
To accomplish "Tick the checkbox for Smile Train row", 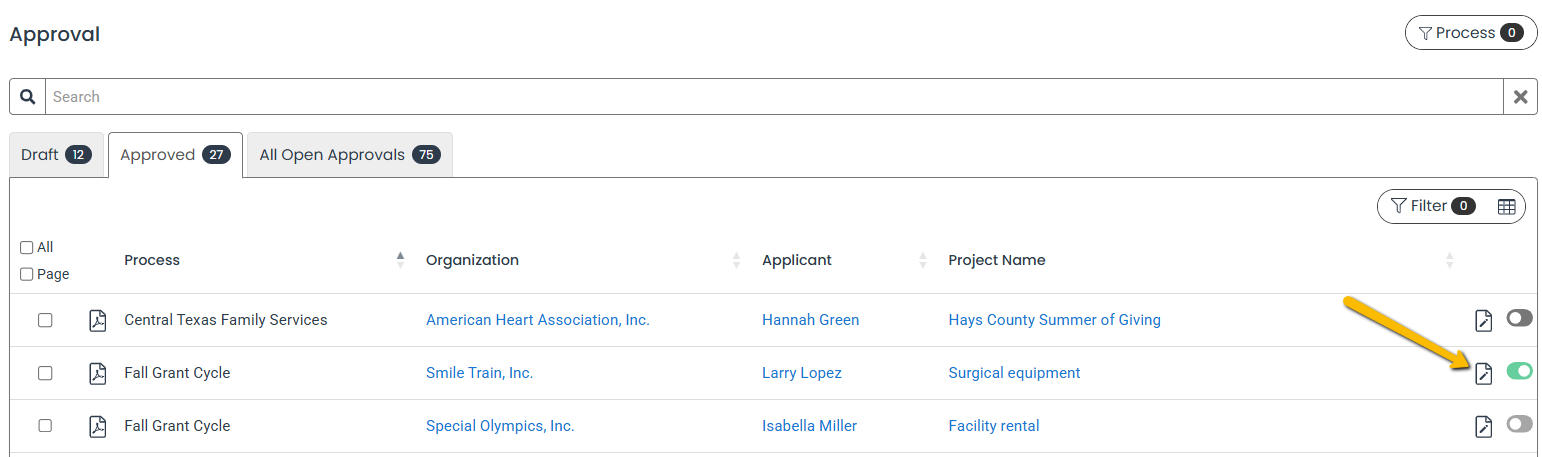I will tap(45, 373).
